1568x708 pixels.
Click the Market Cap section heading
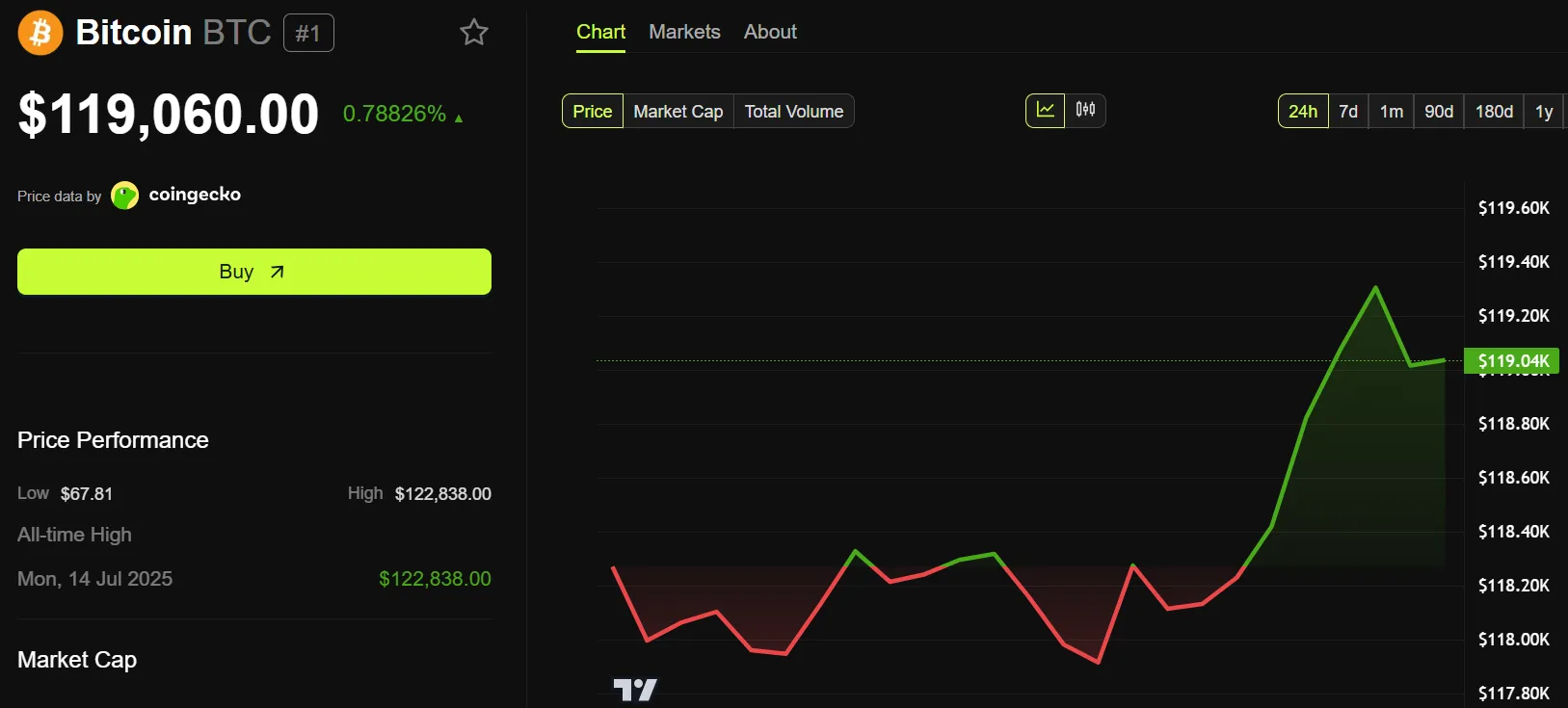pos(77,660)
